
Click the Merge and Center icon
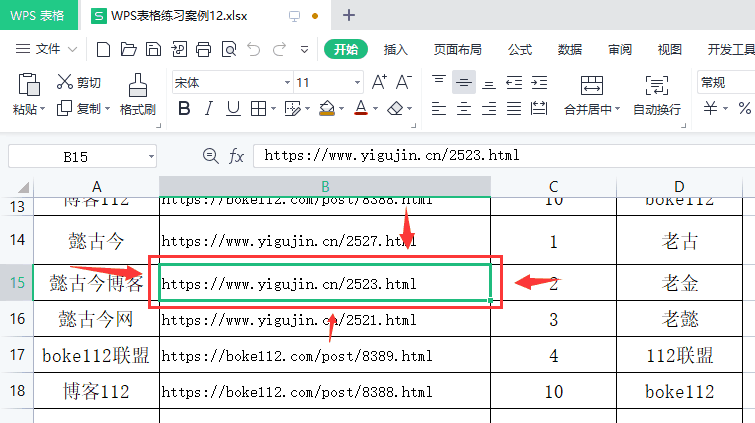pyautogui.click(x=591, y=85)
